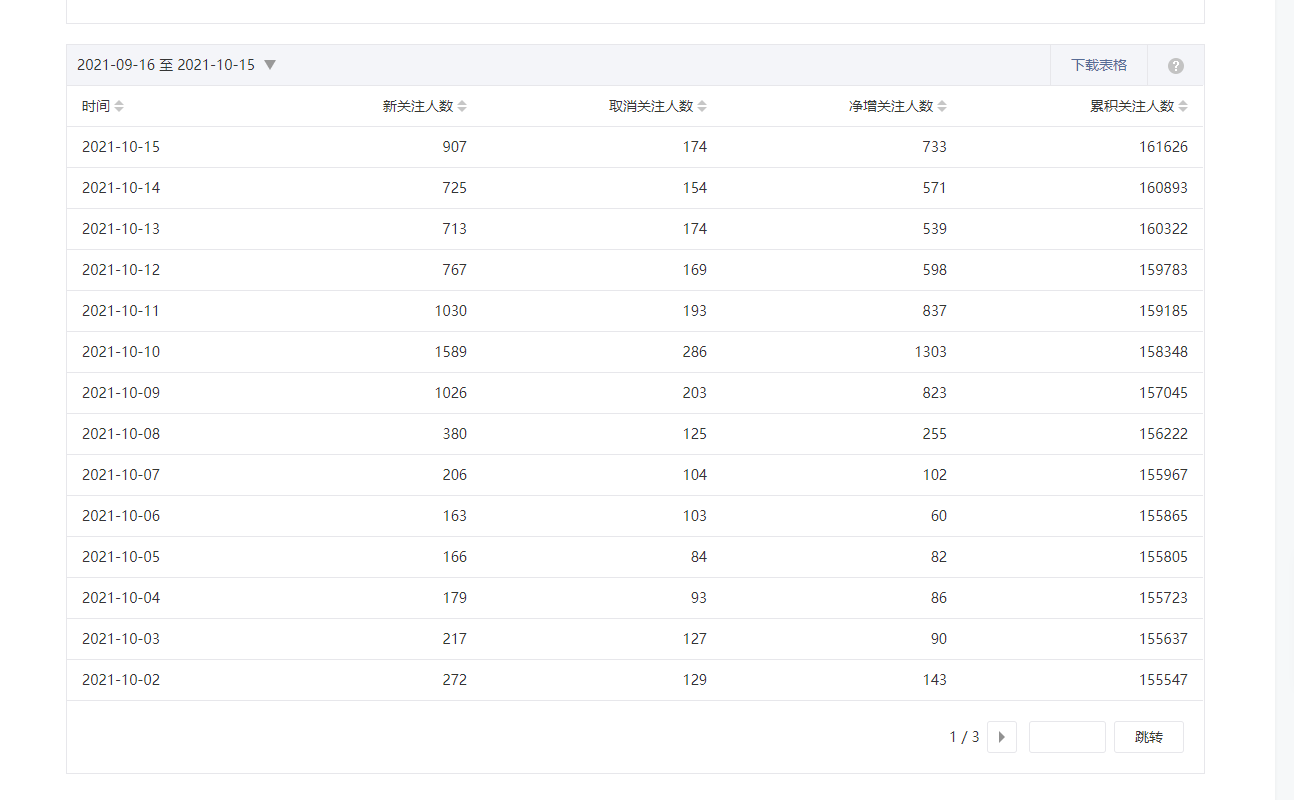
Task: Click the 下载表格 download link
Action: tap(1098, 65)
